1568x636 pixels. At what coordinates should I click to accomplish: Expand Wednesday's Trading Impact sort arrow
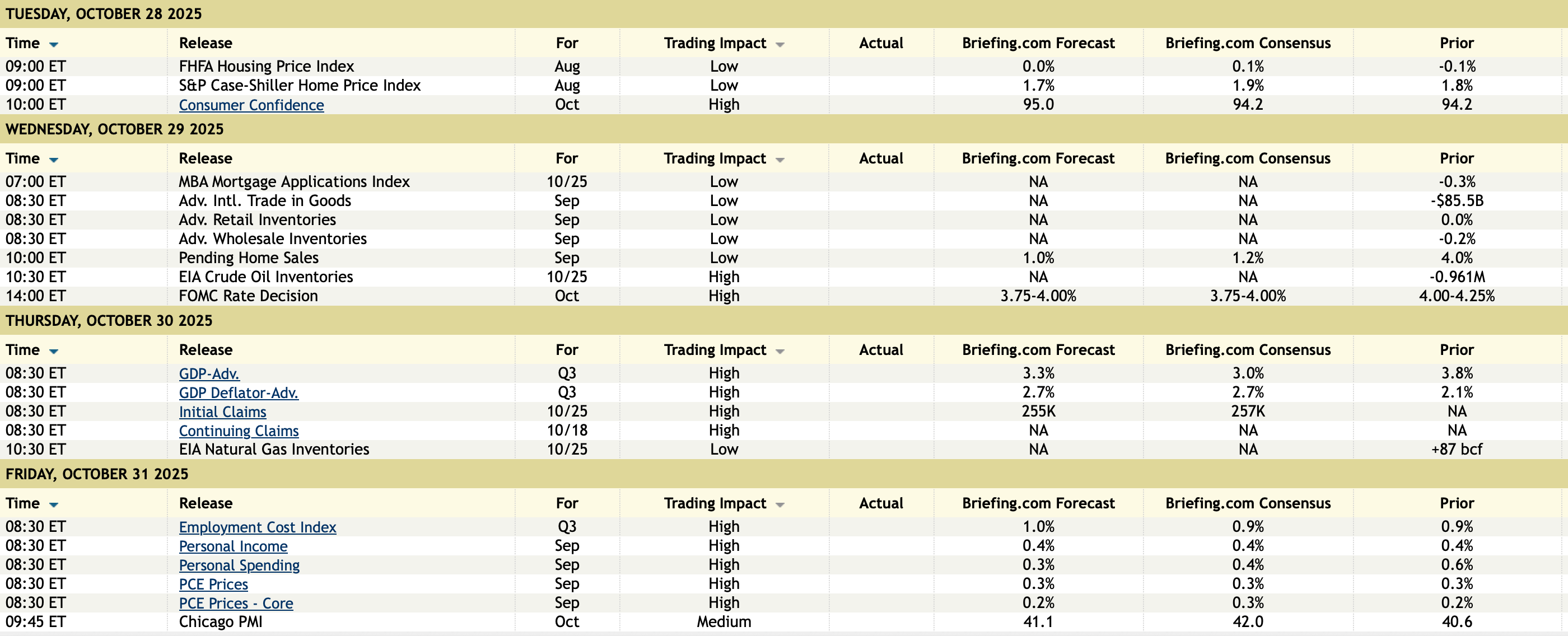coord(780,160)
